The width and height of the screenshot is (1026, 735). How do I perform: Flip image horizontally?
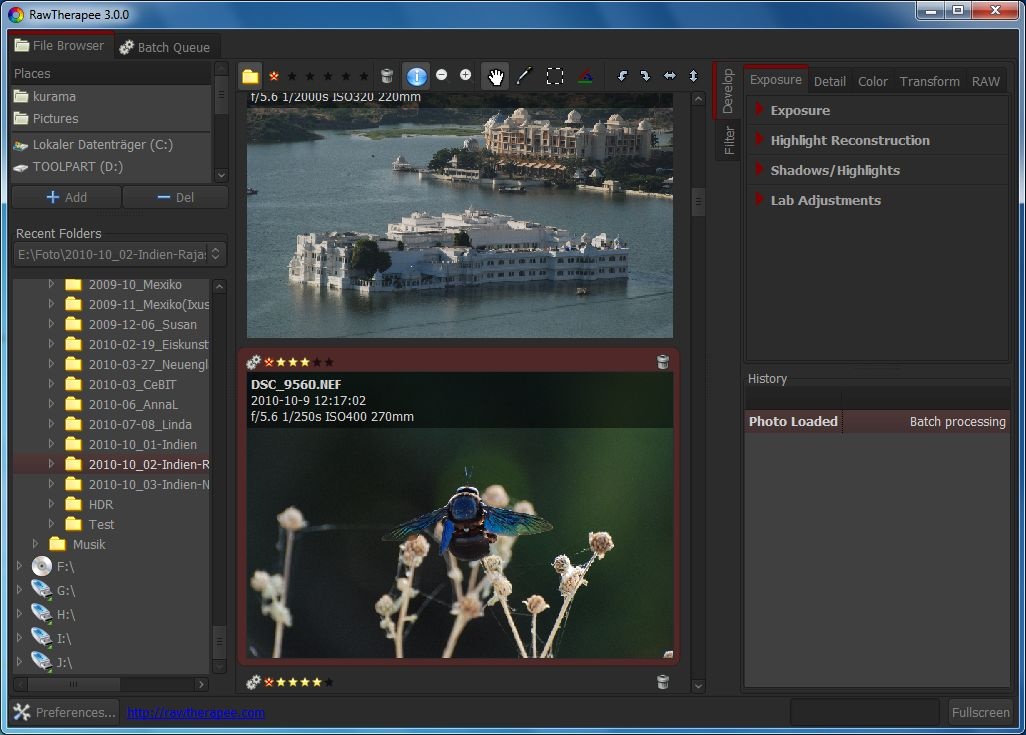point(669,76)
